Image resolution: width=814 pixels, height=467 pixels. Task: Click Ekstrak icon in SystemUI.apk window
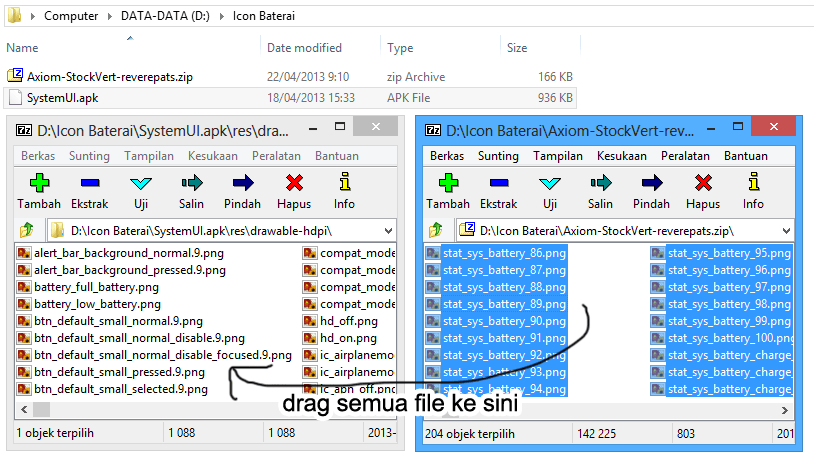90,183
